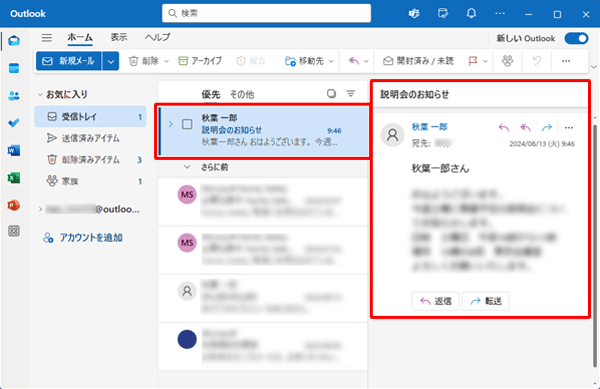
Task: Flag the message with the red flag
Action: click(473, 61)
